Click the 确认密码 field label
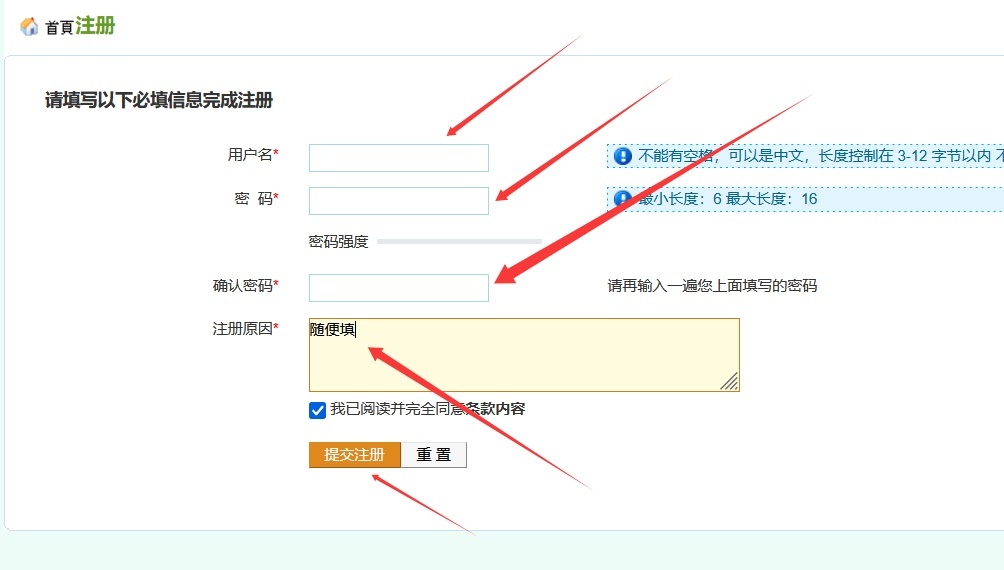The image size is (1004, 570). click(x=242, y=286)
